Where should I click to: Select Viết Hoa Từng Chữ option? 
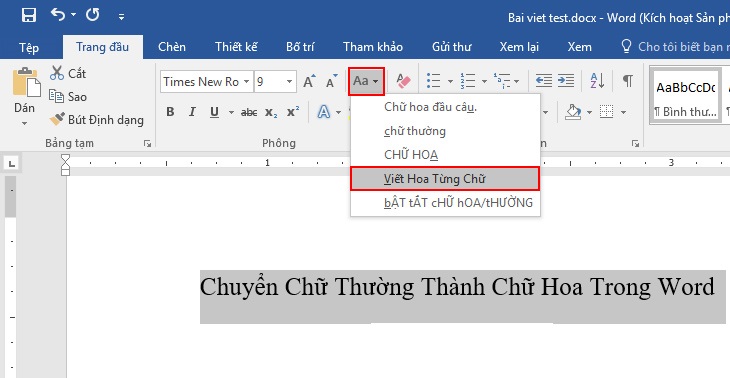pos(445,179)
